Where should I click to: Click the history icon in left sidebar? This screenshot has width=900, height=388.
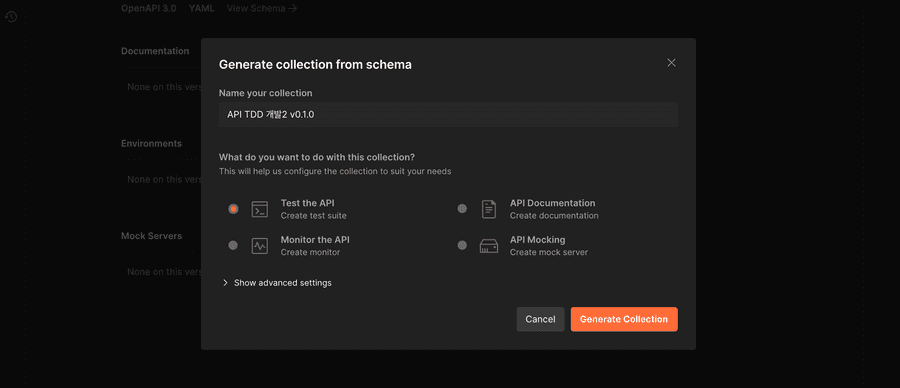point(11,17)
